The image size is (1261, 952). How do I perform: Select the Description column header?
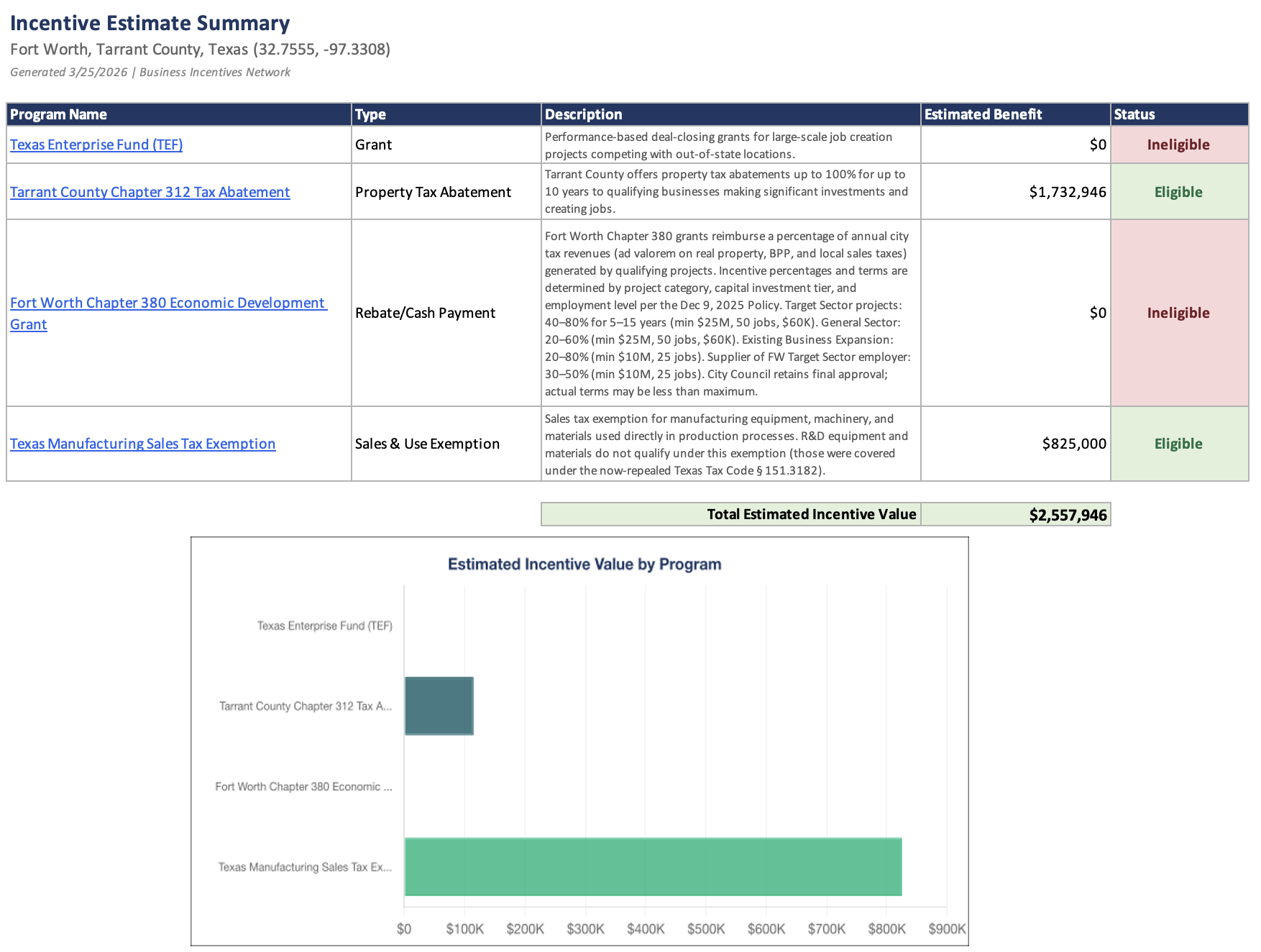pos(583,114)
